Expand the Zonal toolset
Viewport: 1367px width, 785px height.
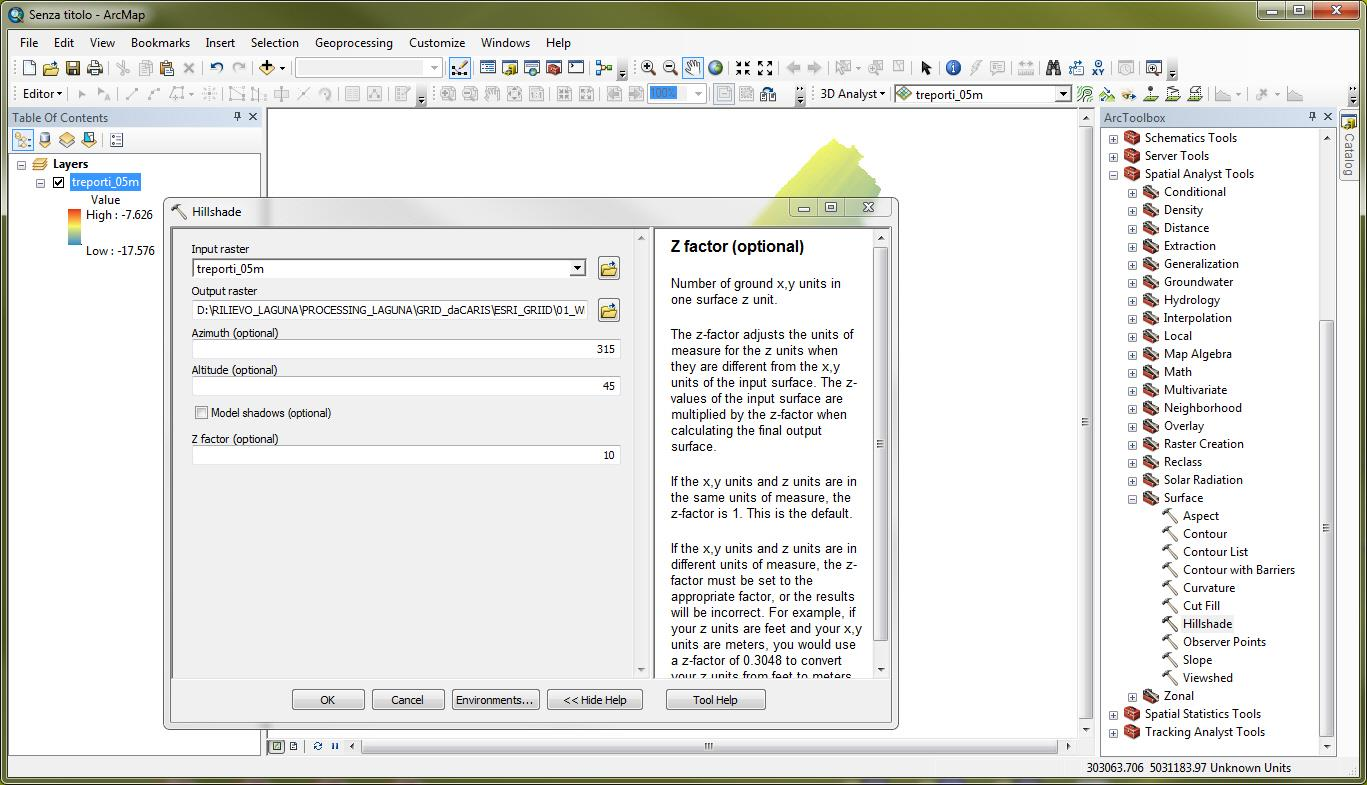pos(1132,696)
